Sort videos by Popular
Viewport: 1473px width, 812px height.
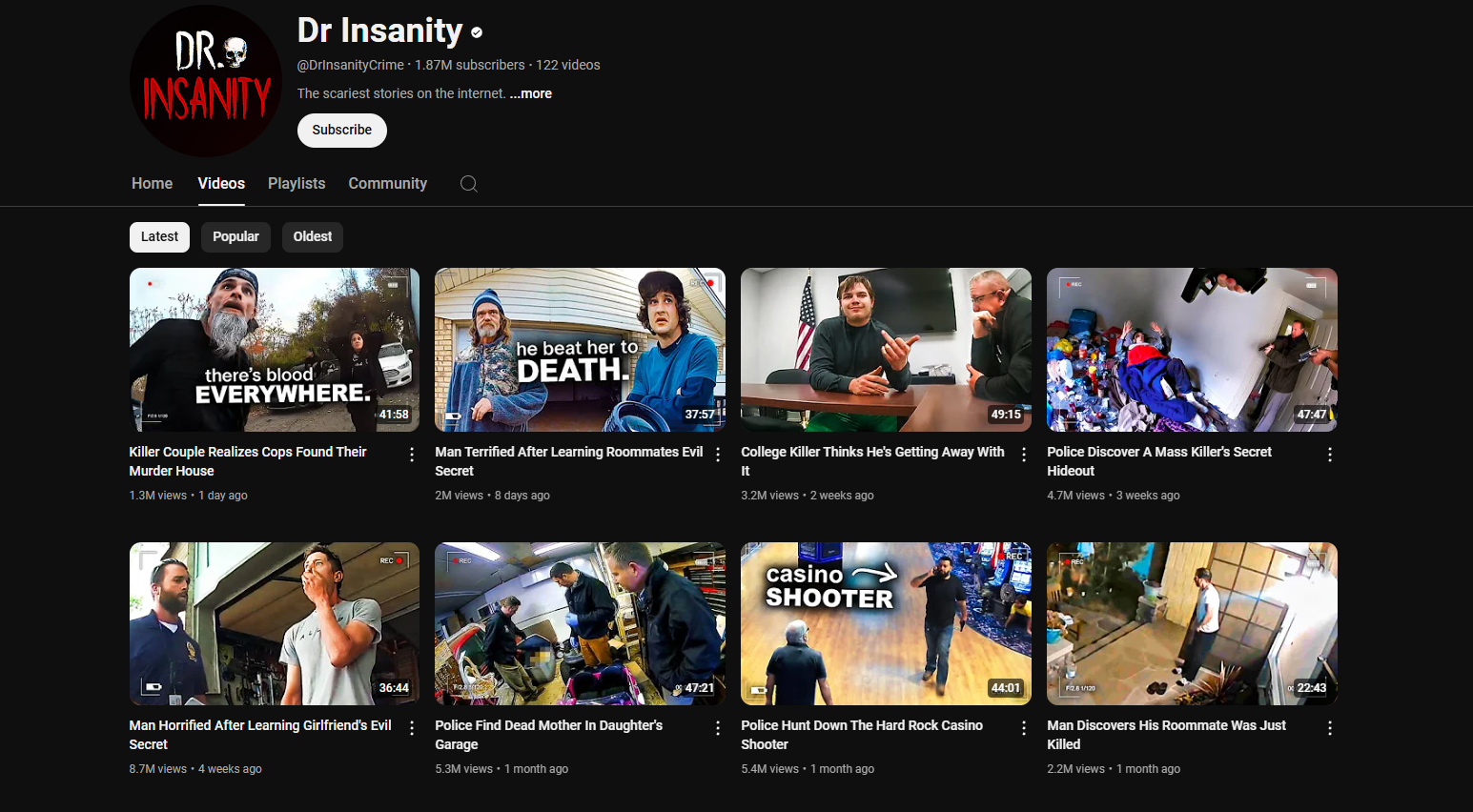(235, 237)
